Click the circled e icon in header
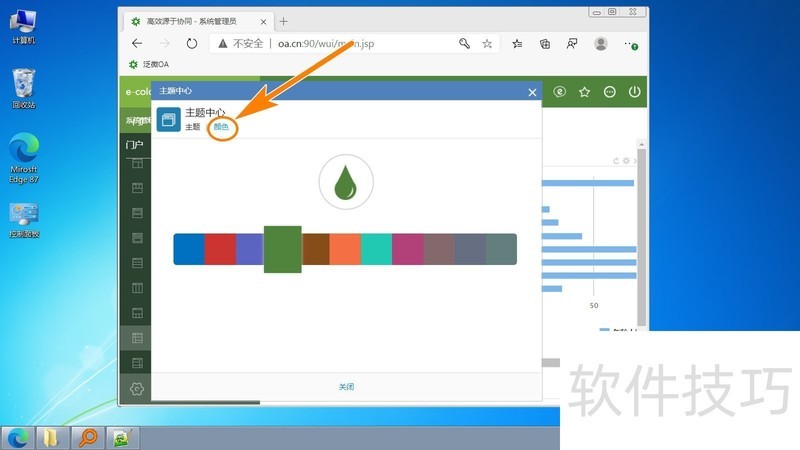 pyautogui.click(x=560, y=92)
